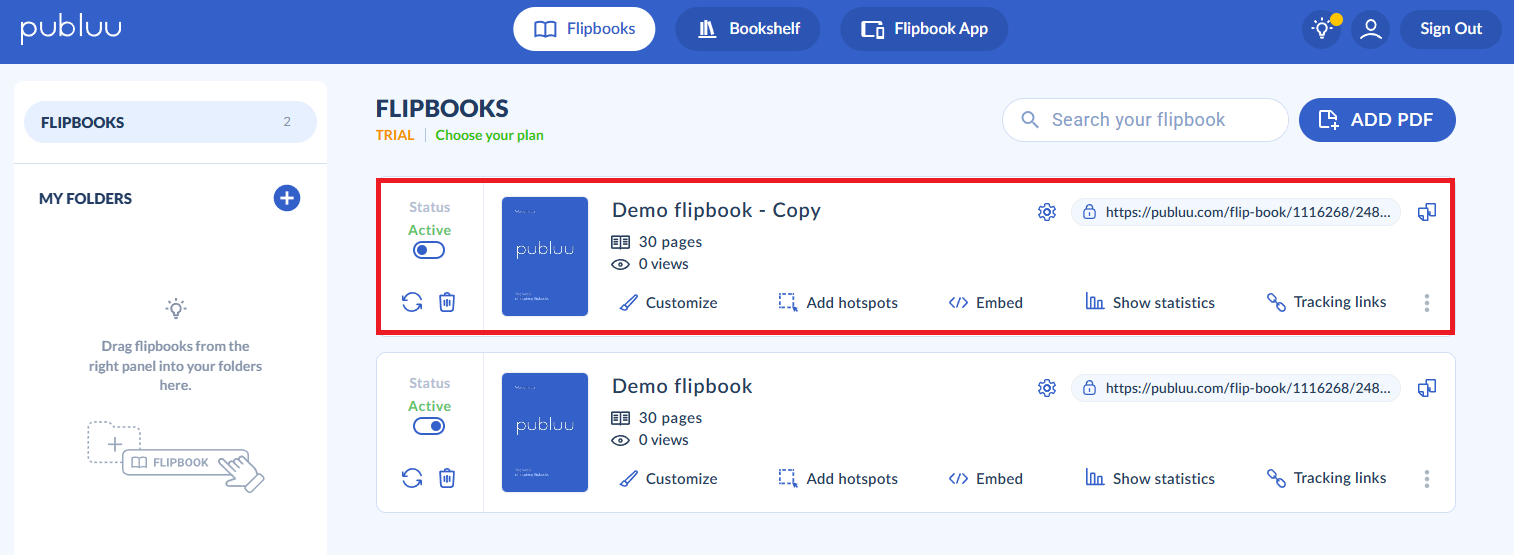Viewport: 1514px width, 555px height.
Task: Click 0 views under Demo flipbook - Copy
Action: [650, 264]
